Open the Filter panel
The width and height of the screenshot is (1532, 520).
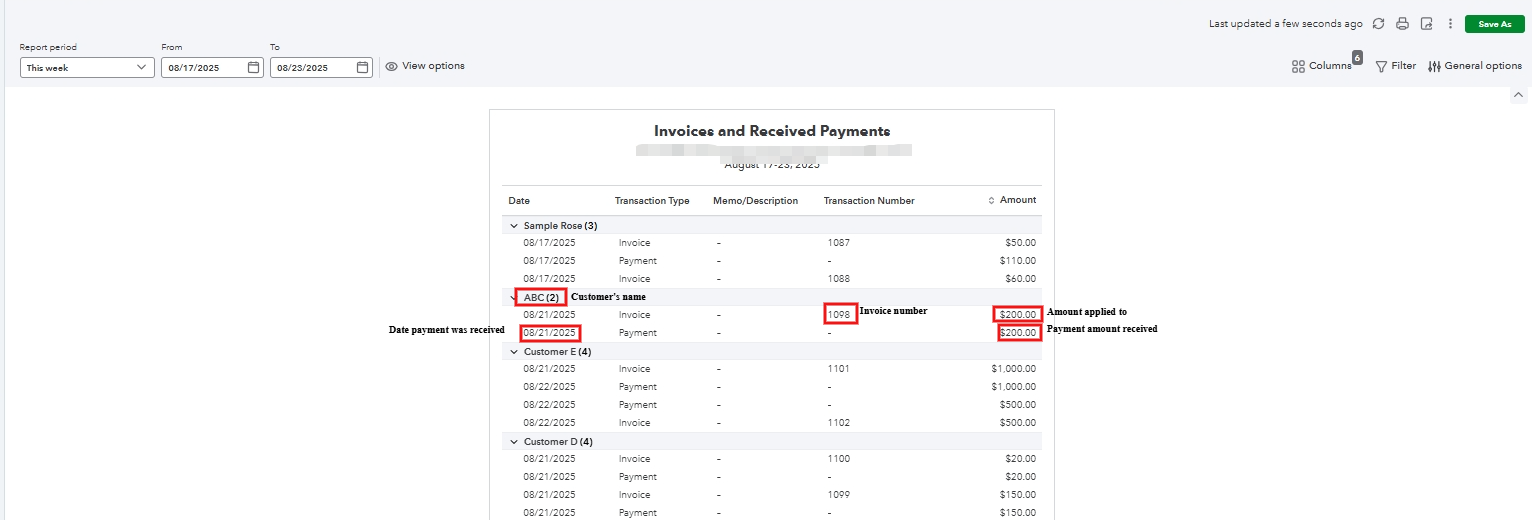1395,66
